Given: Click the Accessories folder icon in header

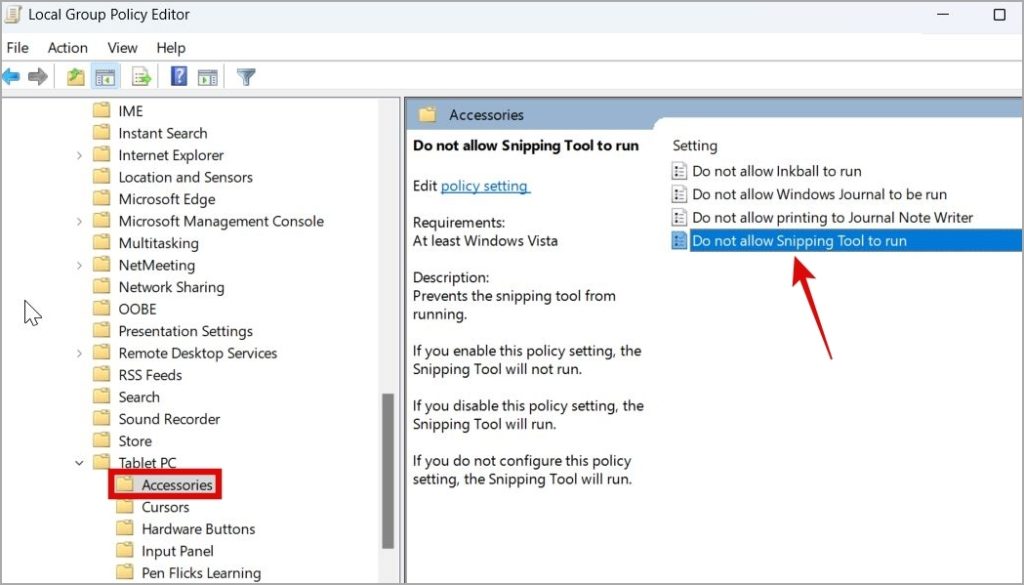Looking at the screenshot, I should point(428,115).
